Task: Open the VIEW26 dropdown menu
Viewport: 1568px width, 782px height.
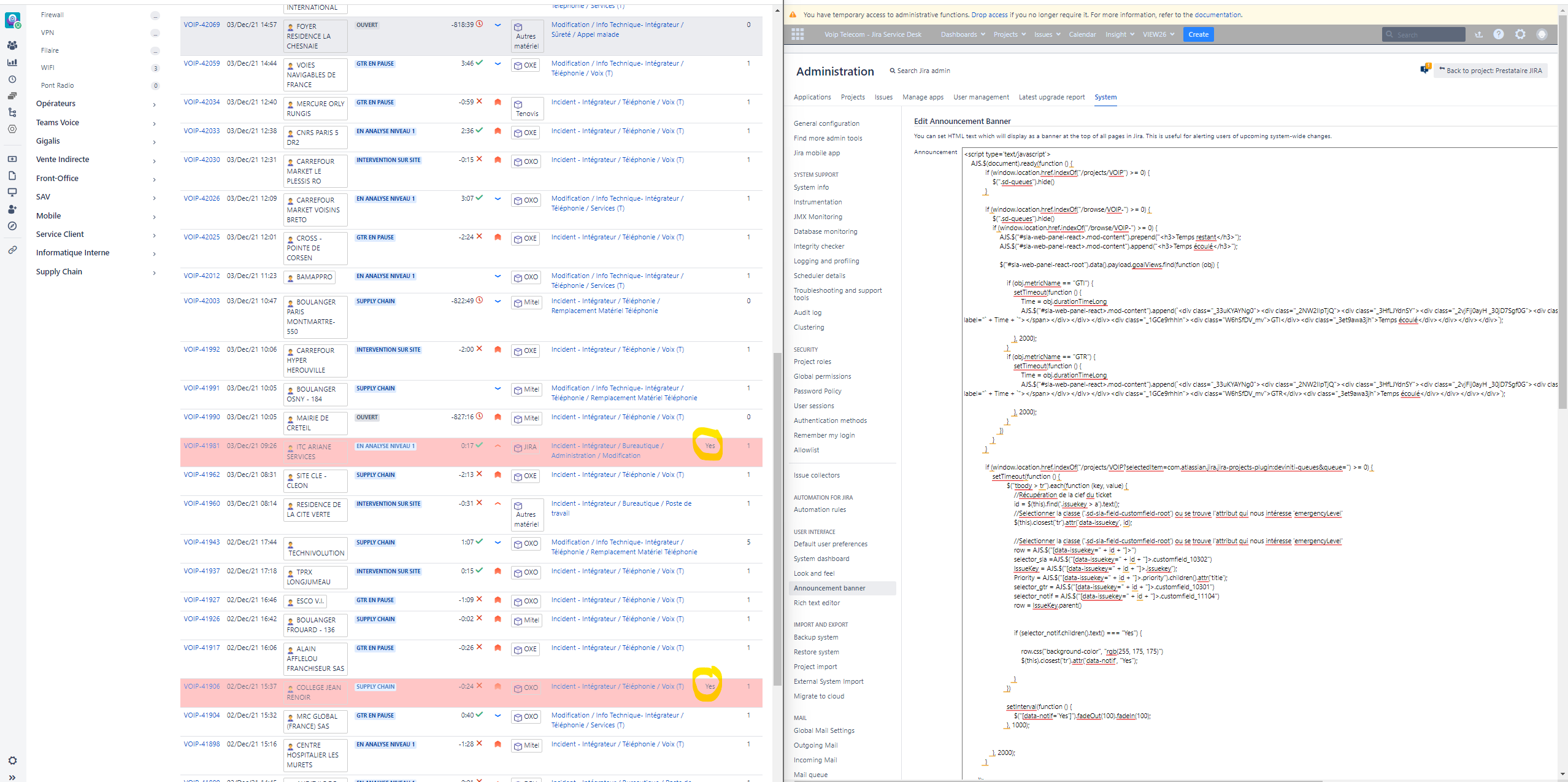Action: pos(1158,34)
